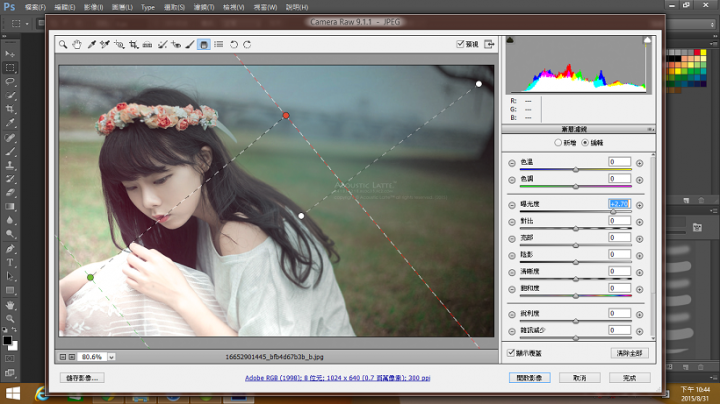
Task: Click the 色調 slider handle
Action: coord(576,186)
